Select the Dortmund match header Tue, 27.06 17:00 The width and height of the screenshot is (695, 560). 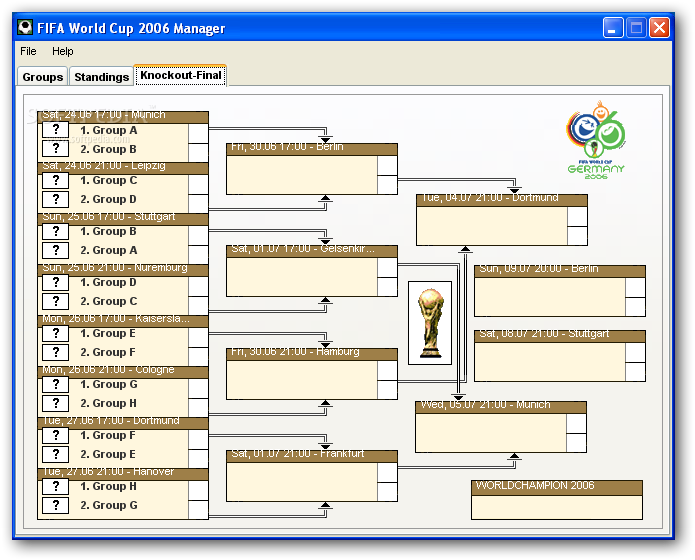click(123, 423)
